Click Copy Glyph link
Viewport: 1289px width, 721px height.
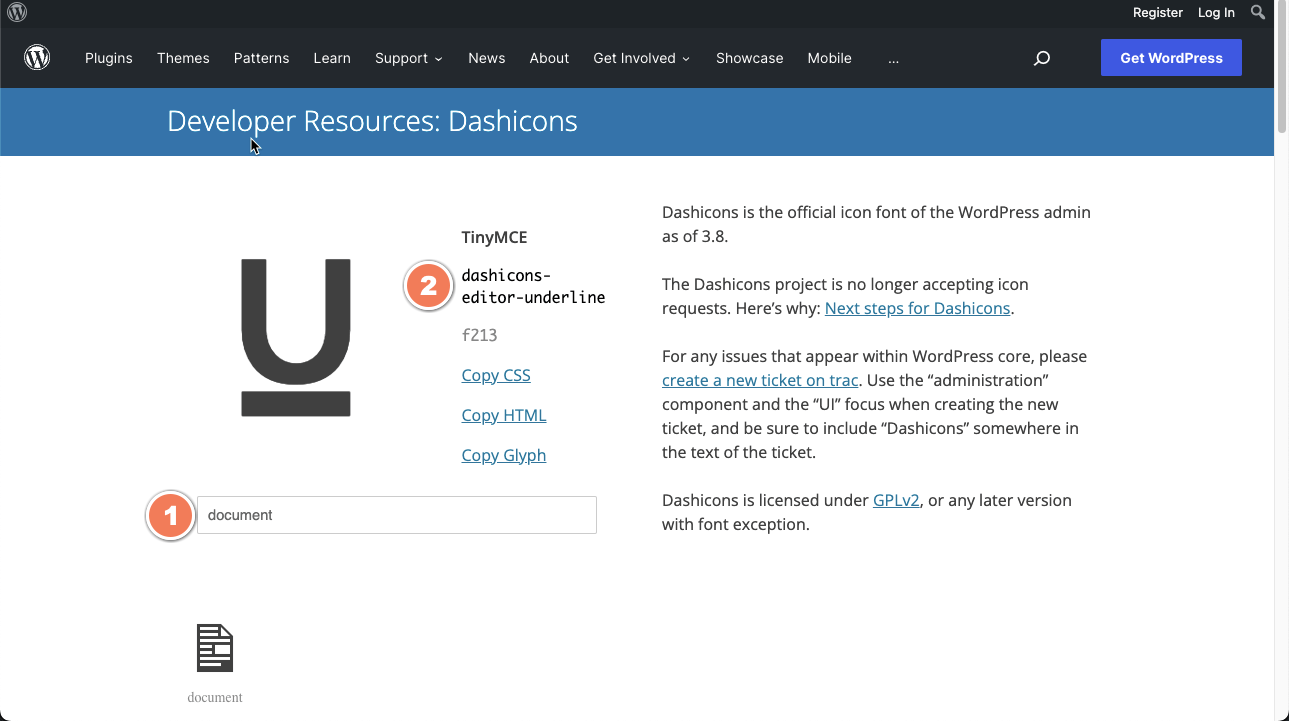pyautogui.click(x=504, y=455)
